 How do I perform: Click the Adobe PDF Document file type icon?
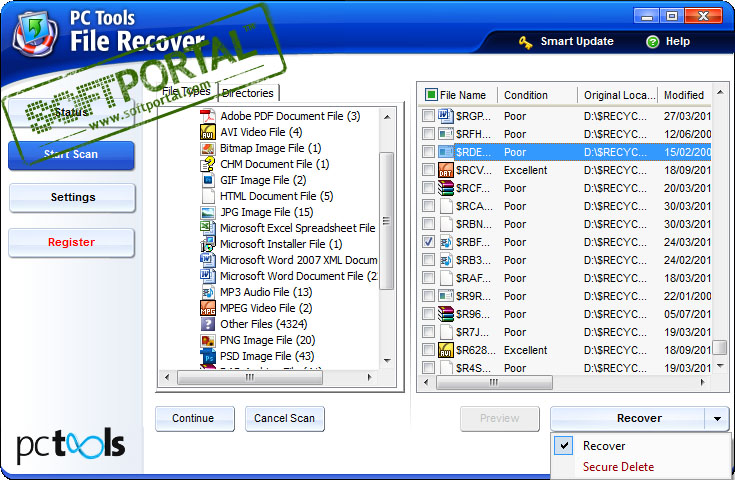[x=208, y=116]
